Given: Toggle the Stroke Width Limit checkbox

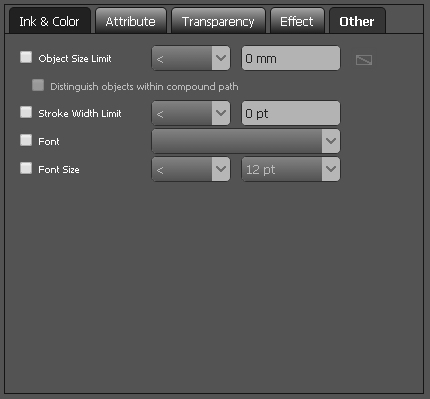Looking at the screenshot, I should (26, 112).
